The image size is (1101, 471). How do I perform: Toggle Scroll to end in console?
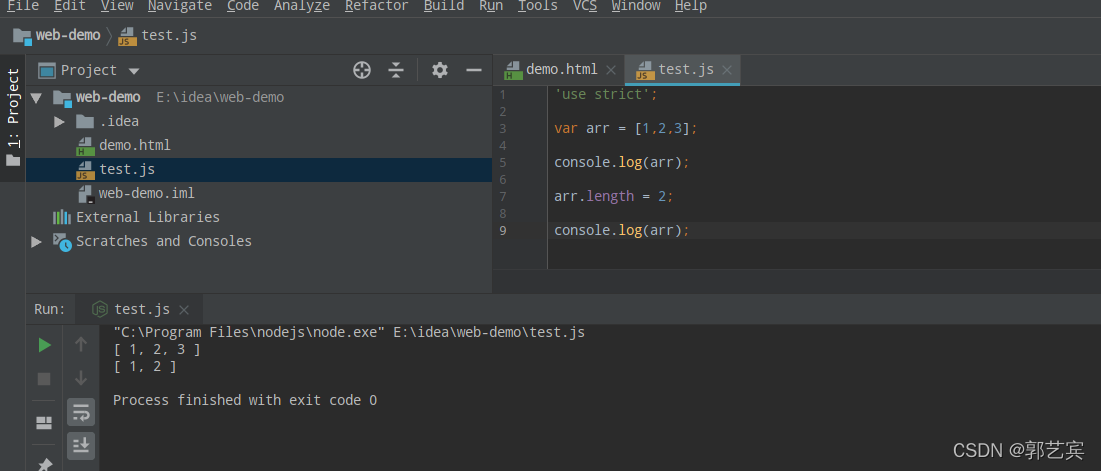81,446
